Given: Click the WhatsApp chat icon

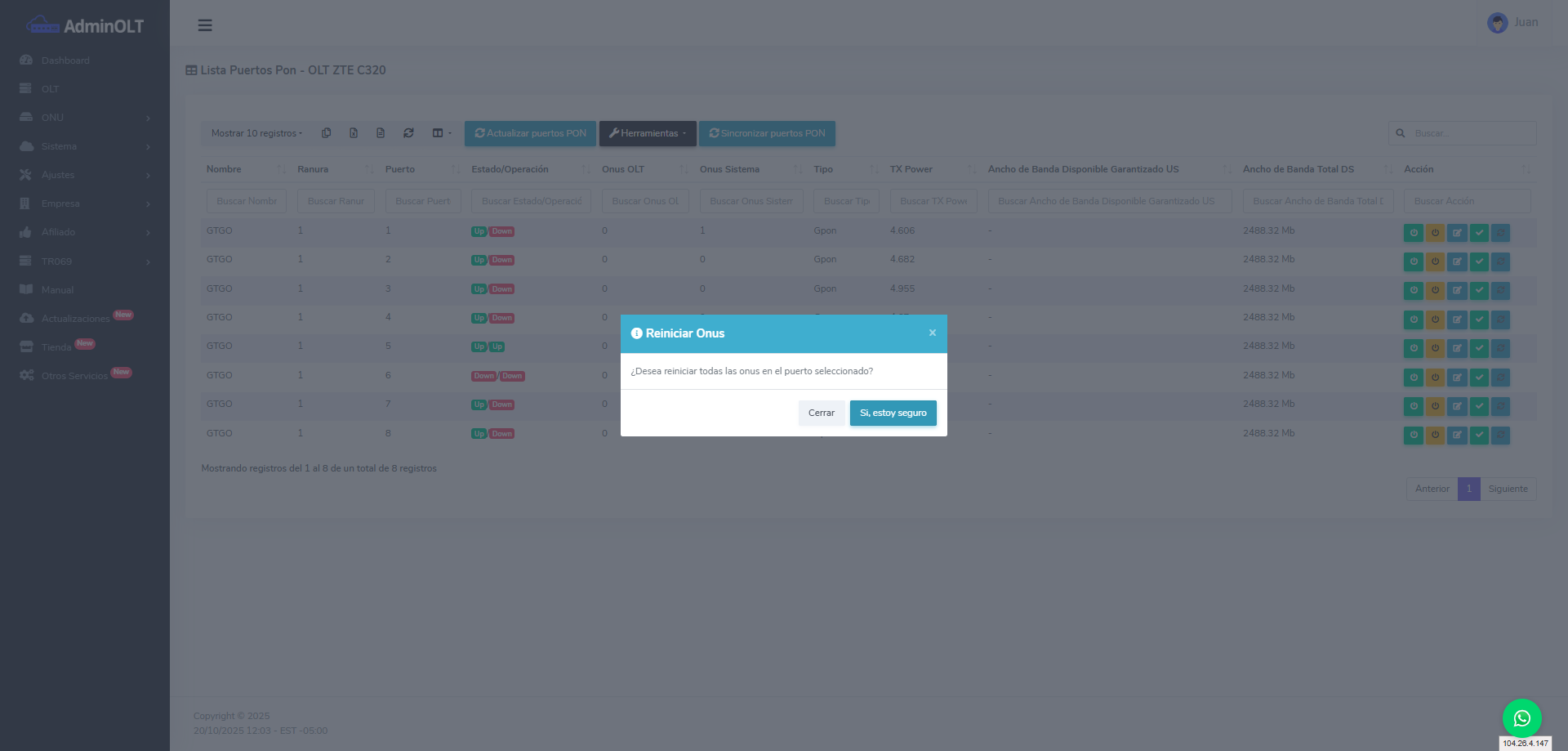Looking at the screenshot, I should click(x=1521, y=718).
